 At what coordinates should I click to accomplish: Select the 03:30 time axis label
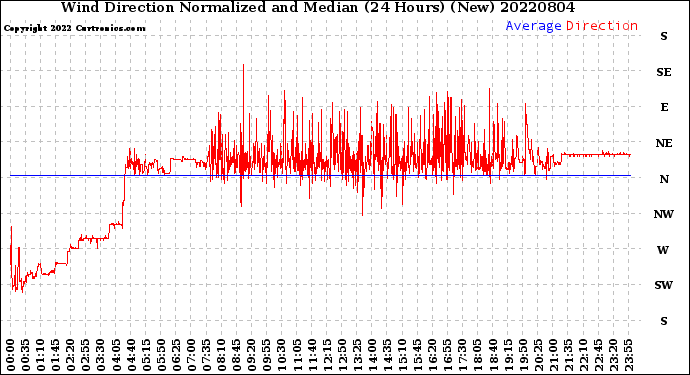tap(101, 355)
